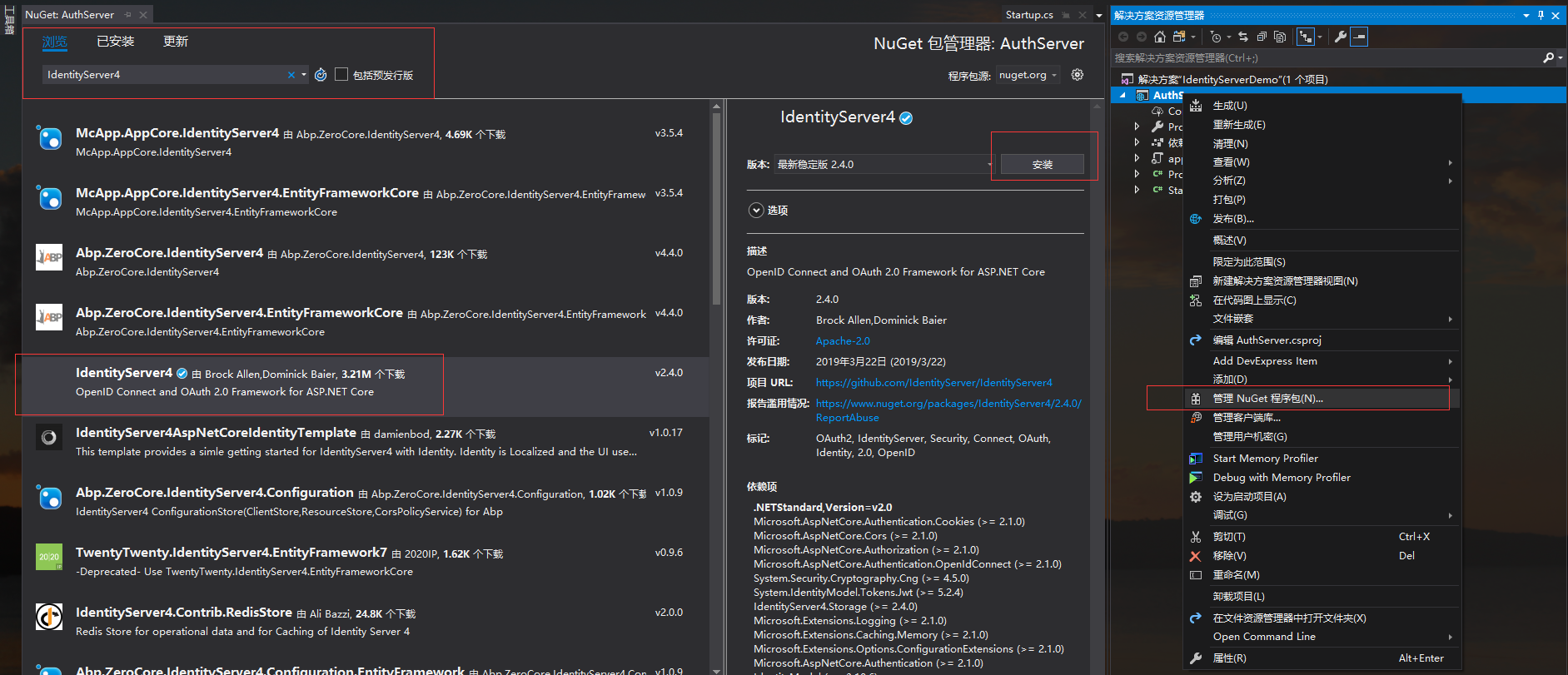
Task: Switch to the Installed (已安装) tab
Action: click(116, 41)
